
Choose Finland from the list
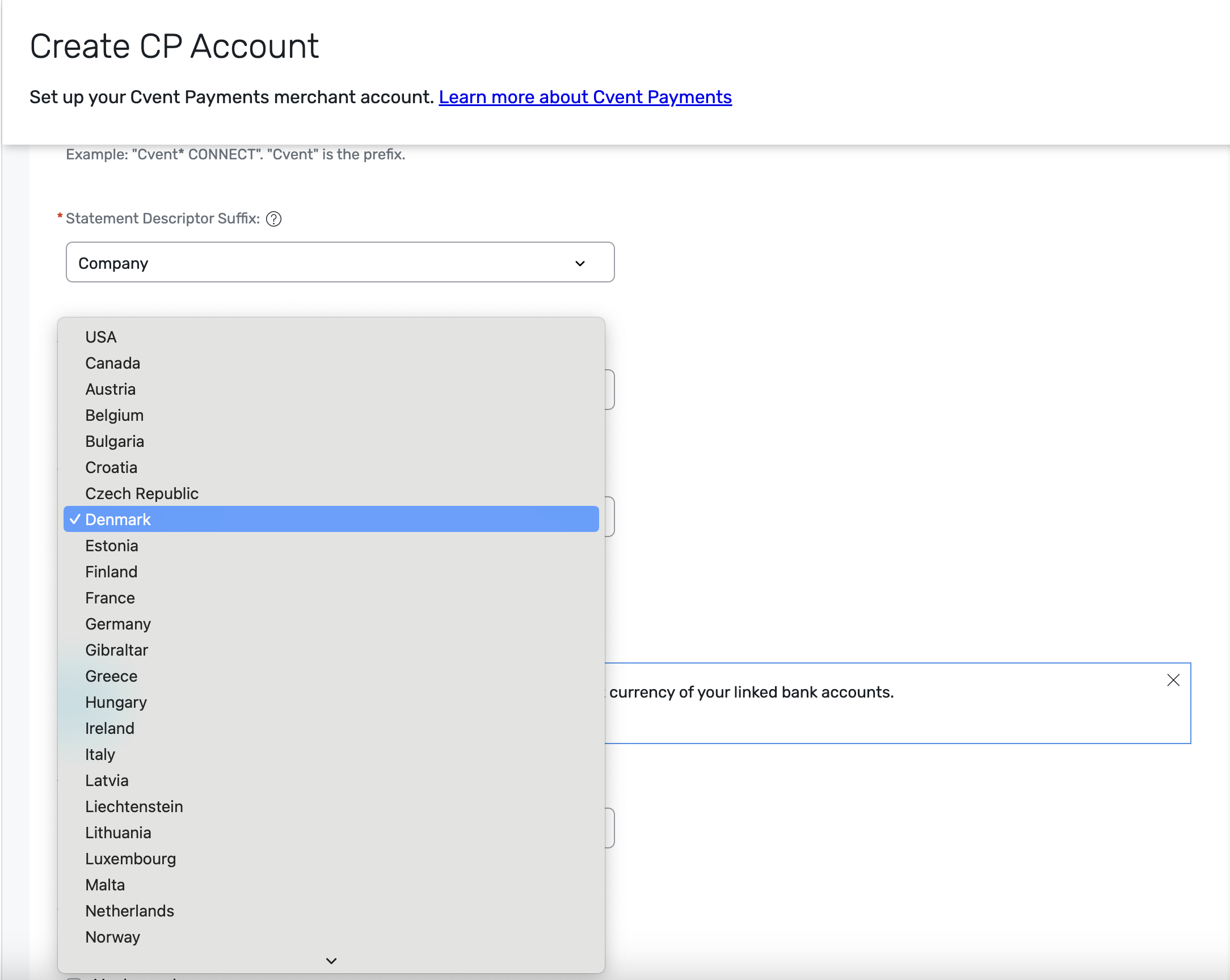click(331, 572)
